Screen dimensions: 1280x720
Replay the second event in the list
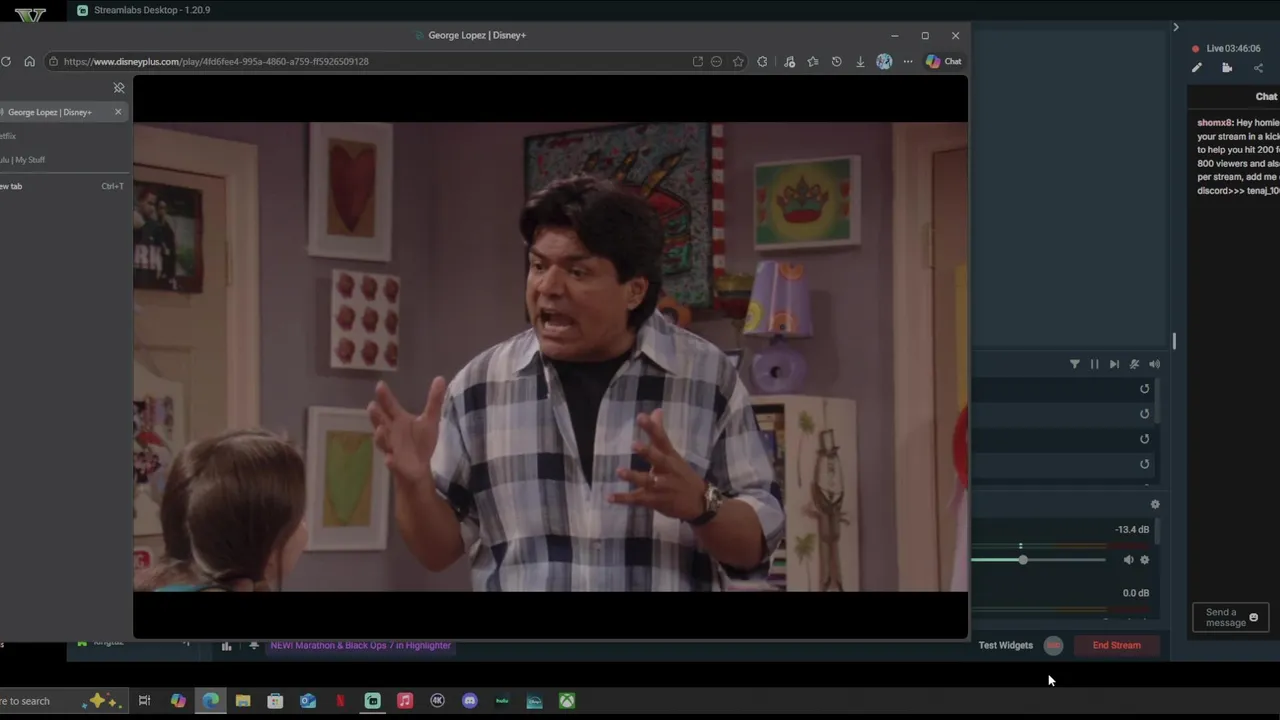[1145, 414]
